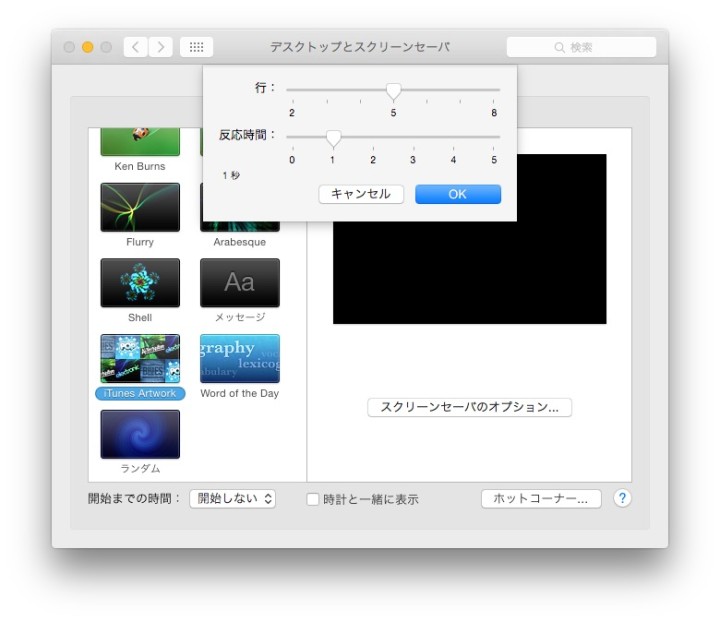
Task: Select the Shell screen saver
Action: (x=140, y=283)
